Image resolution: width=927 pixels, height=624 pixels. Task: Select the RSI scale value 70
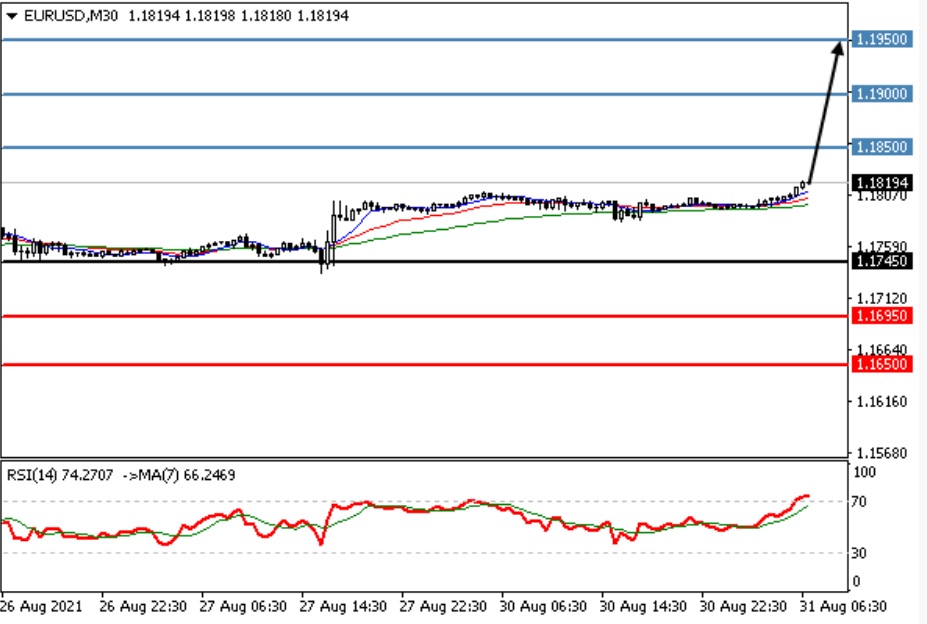[859, 502]
